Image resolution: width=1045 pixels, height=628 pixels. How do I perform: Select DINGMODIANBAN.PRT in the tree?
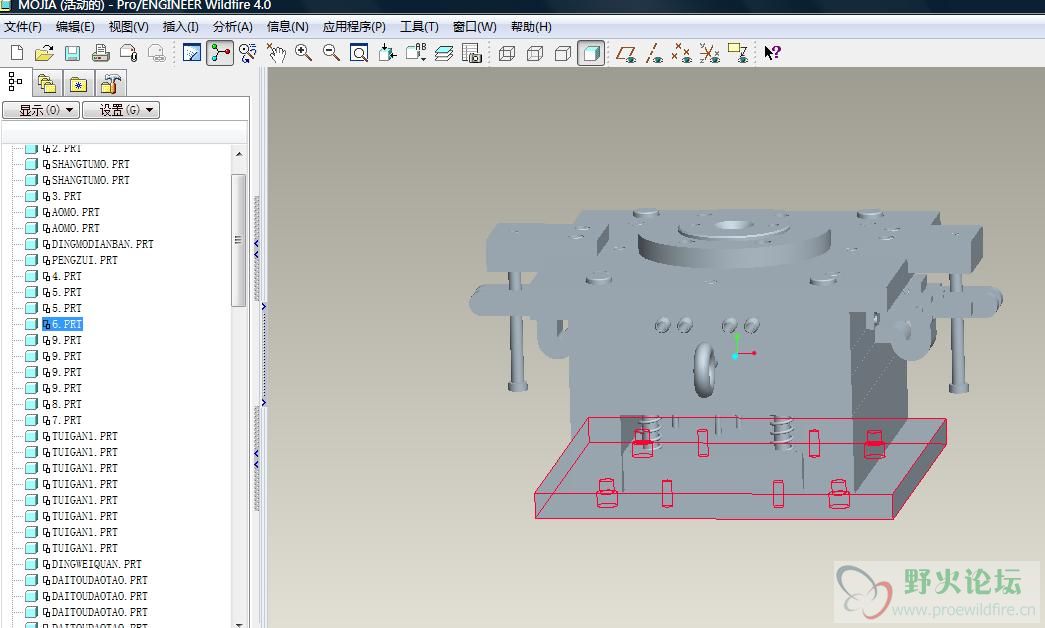(103, 244)
